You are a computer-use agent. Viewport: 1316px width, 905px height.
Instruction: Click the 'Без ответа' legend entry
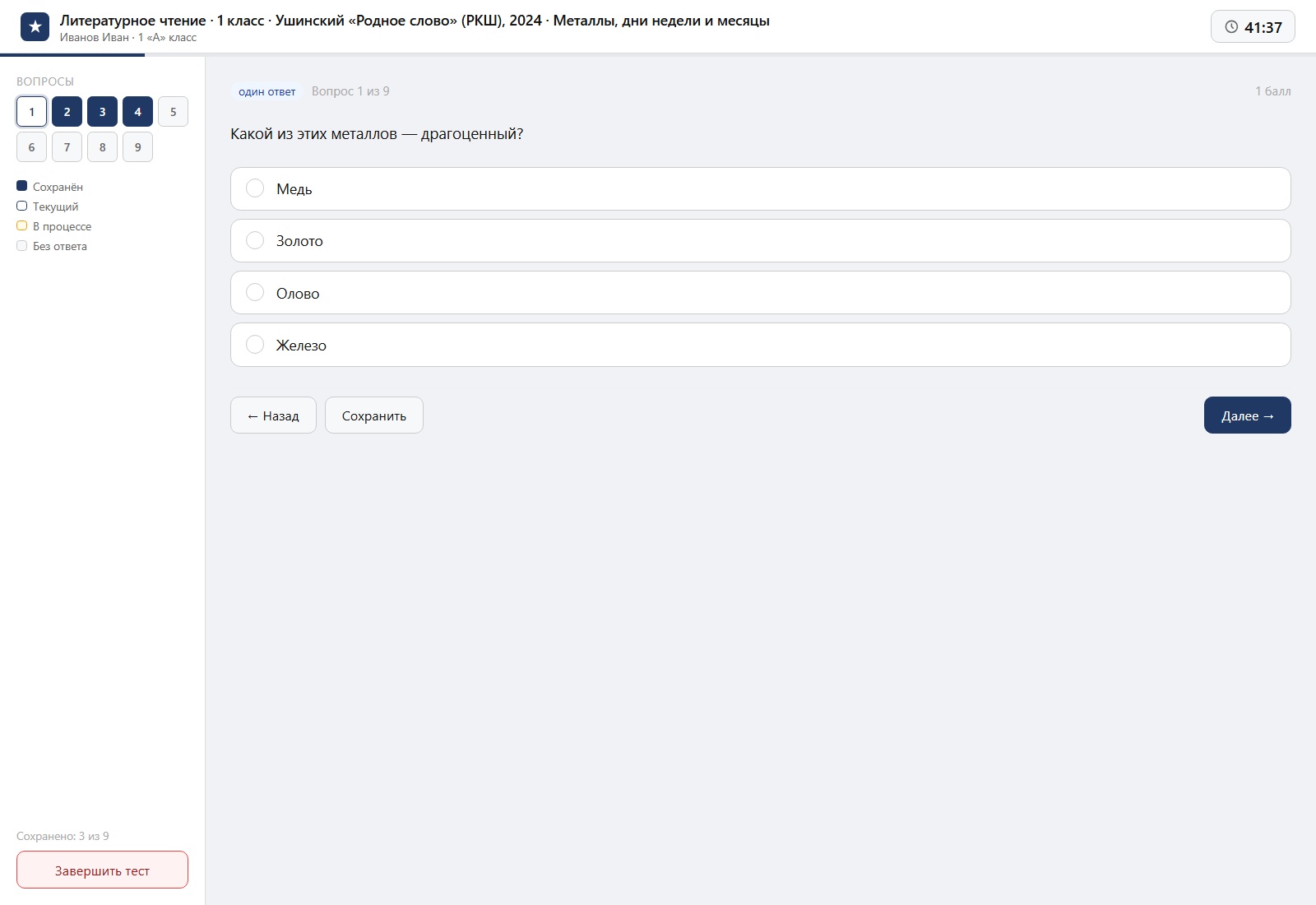tap(52, 246)
